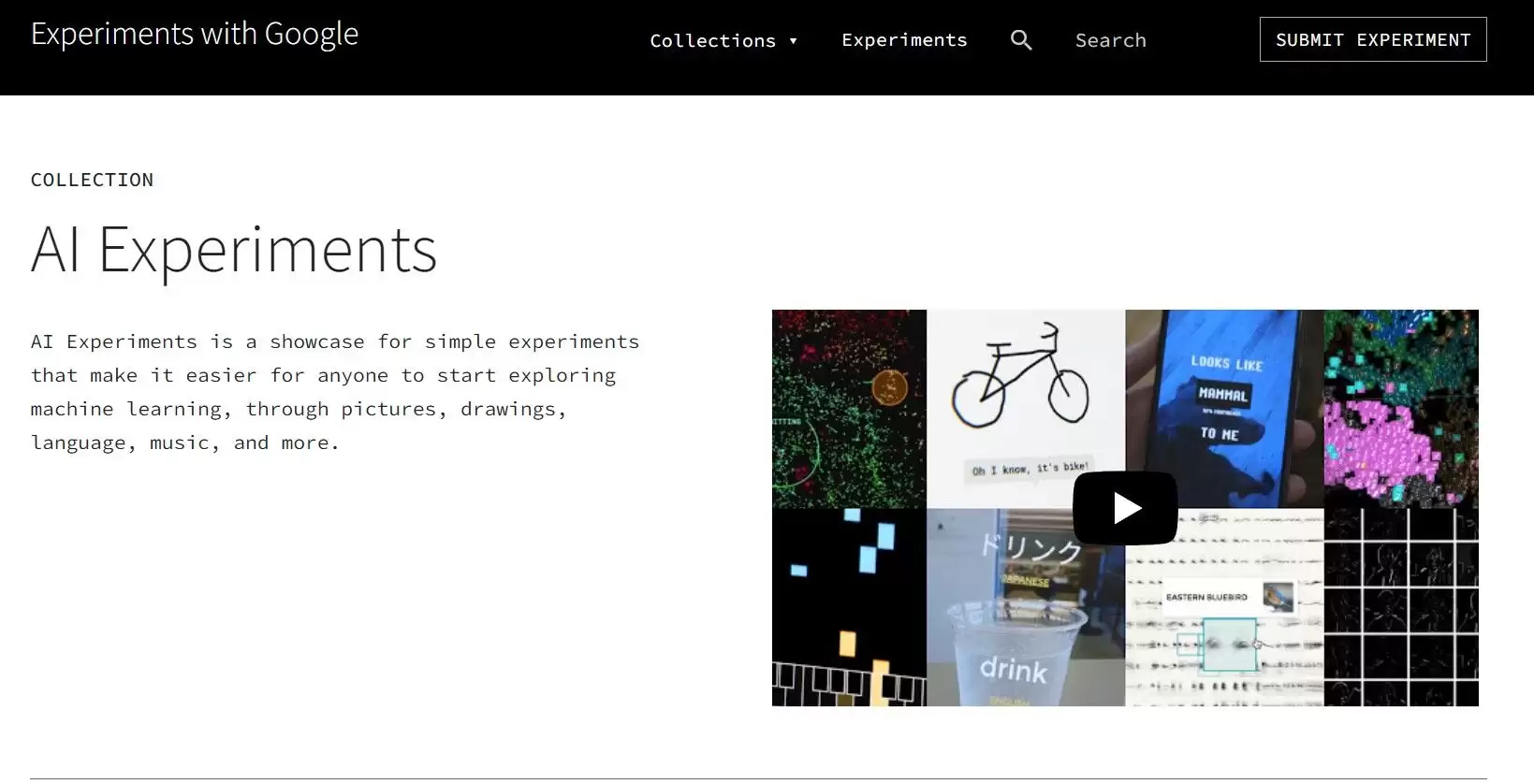Viewport: 1534px width, 784px height.
Task: Click the COLLECTION label above the title
Action: (x=92, y=180)
